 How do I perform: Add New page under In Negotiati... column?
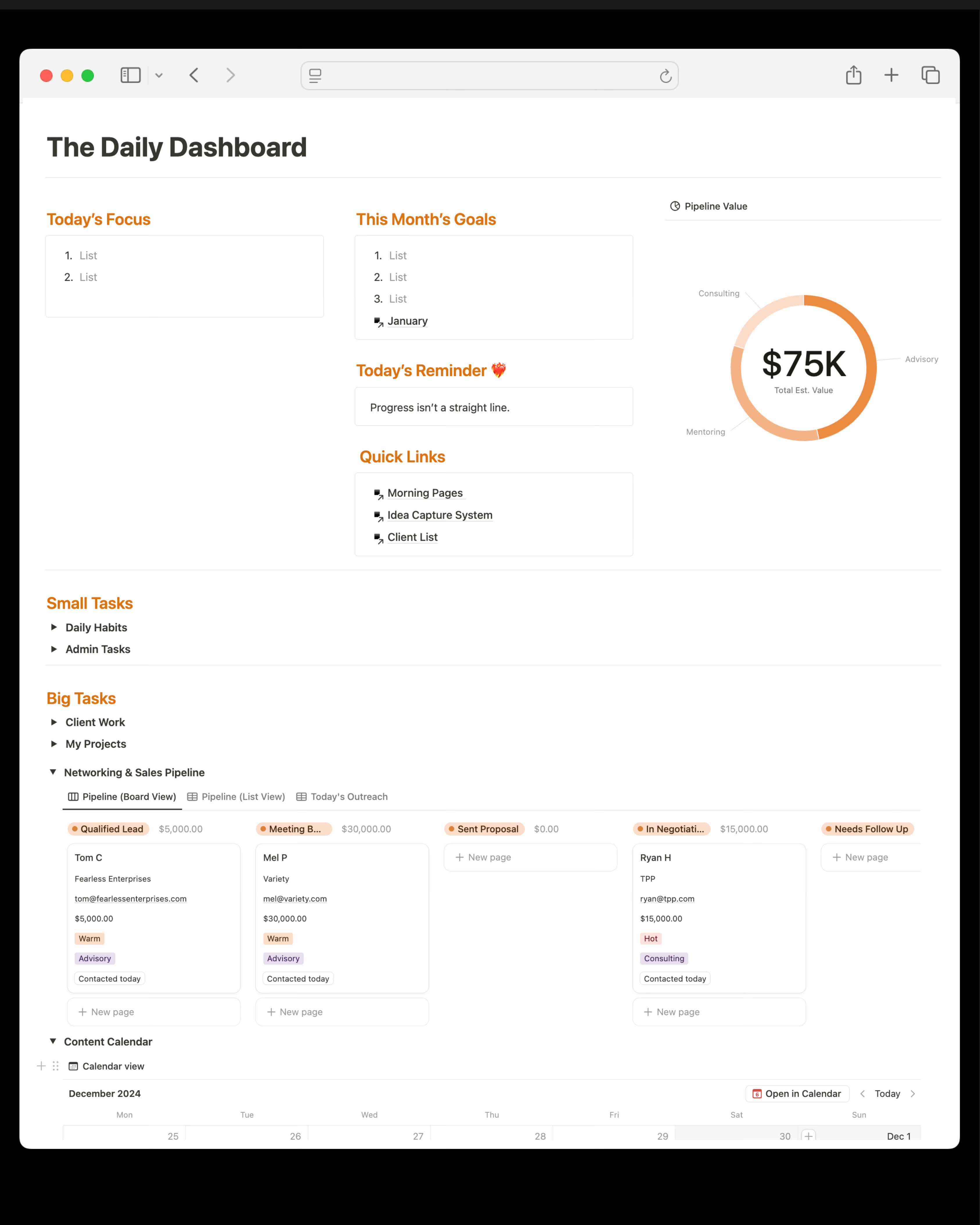pyautogui.click(x=719, y=1012)
